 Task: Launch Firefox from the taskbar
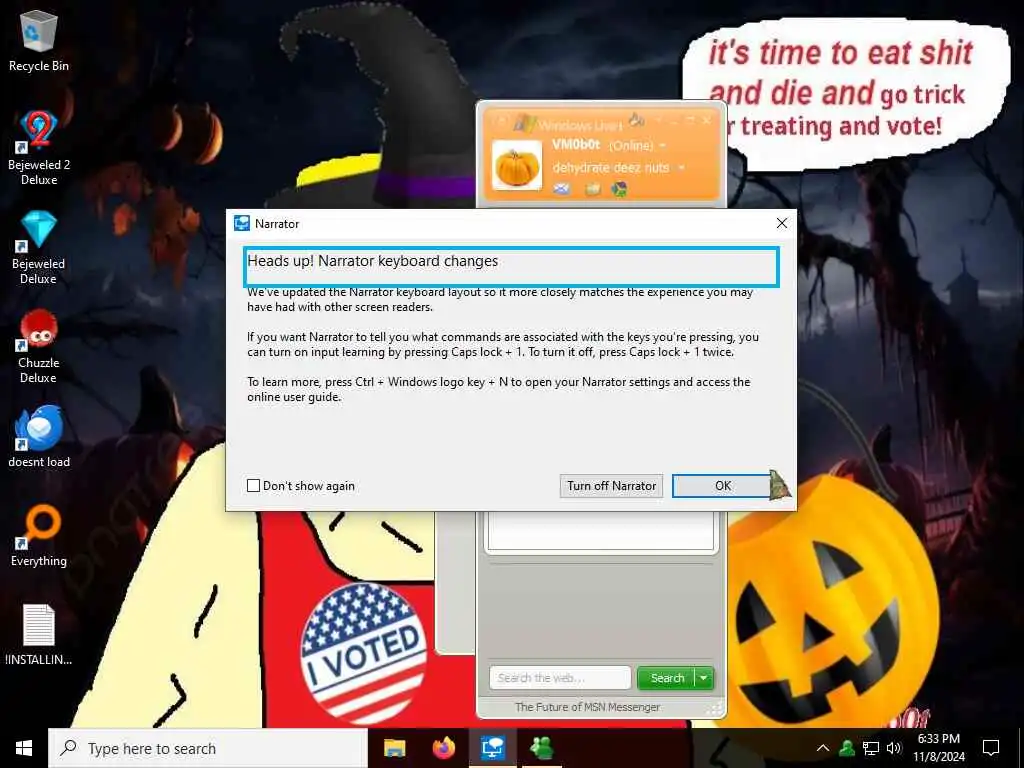(x=444, y=748)
